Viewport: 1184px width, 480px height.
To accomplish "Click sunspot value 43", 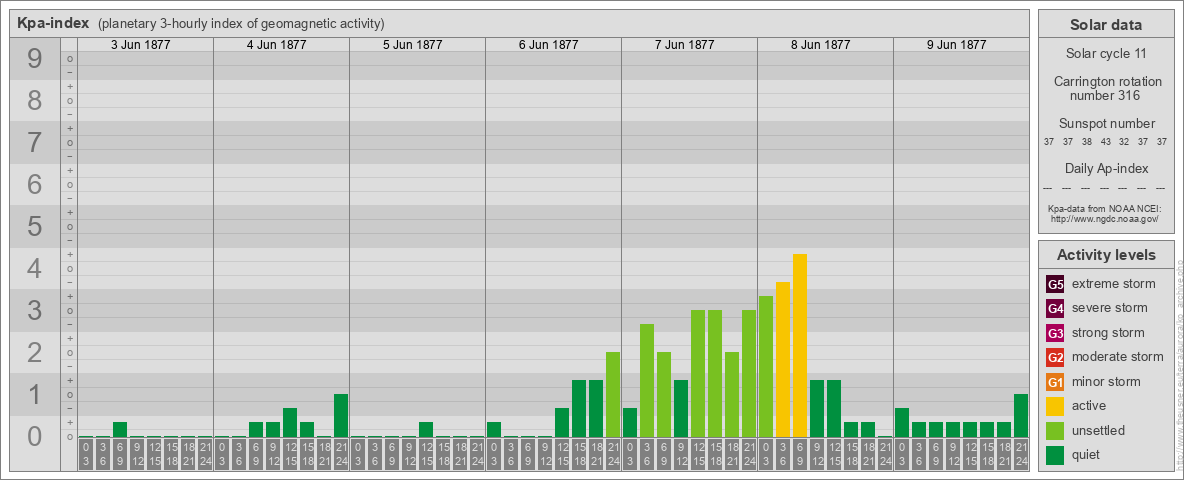I will (1105, 142).
